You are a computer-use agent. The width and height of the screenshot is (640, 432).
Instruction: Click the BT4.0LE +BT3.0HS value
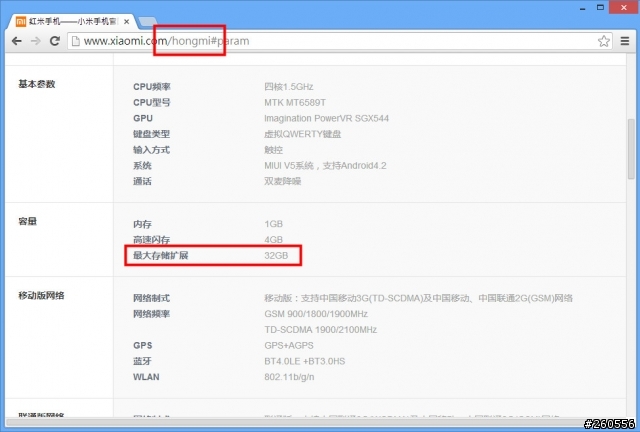click(x=304, y=361)
